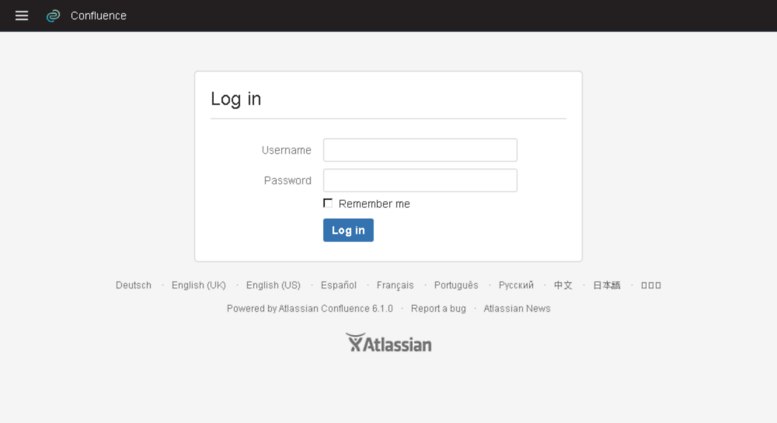The width and height of the screenshot is (777, 423).
Task: Switch language to Português
Action: 456,285
